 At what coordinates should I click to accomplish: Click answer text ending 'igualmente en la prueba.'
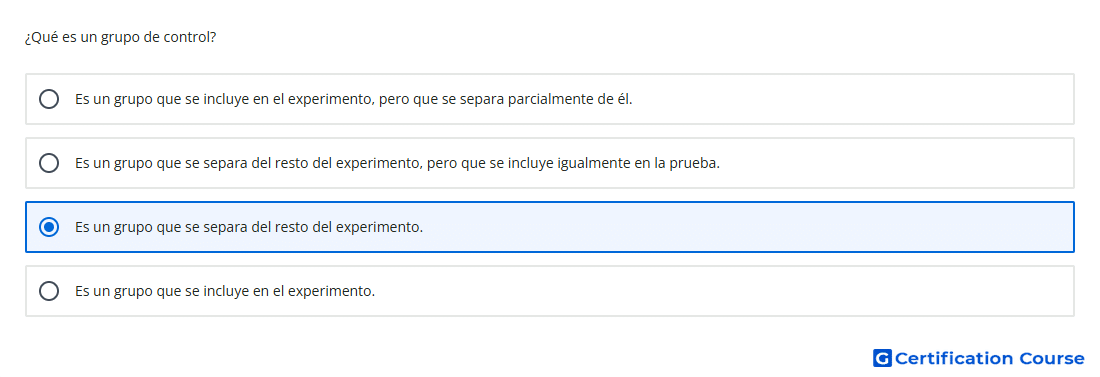398,163
